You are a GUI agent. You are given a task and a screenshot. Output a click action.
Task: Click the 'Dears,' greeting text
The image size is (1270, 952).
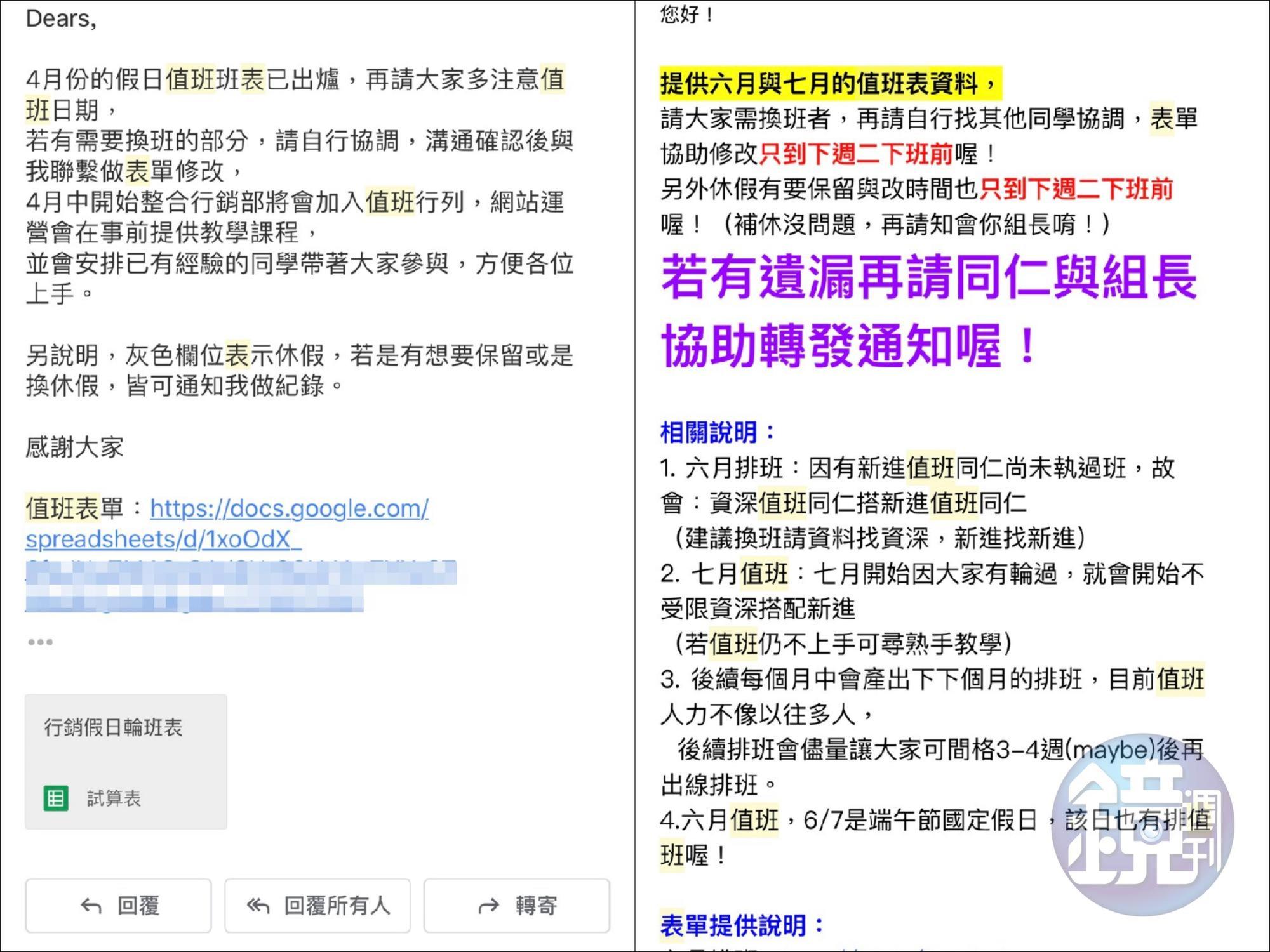(x=61, y=20)
